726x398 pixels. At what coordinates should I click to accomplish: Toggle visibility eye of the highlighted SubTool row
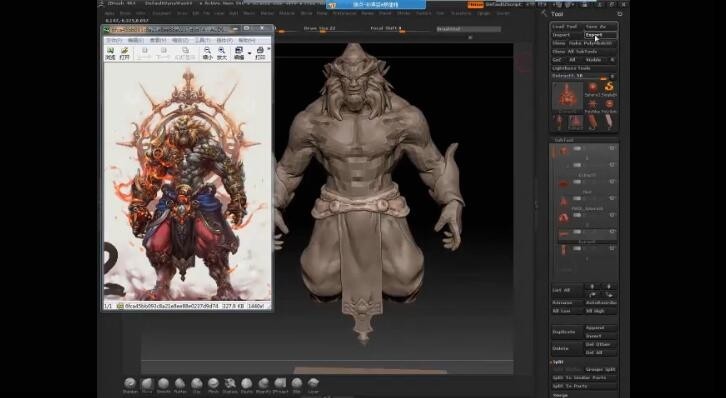[x=612, y=232]
